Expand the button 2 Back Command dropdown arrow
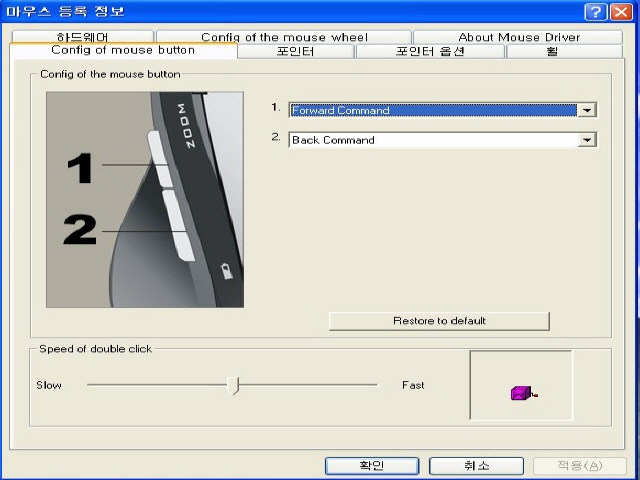 (587, 140)
